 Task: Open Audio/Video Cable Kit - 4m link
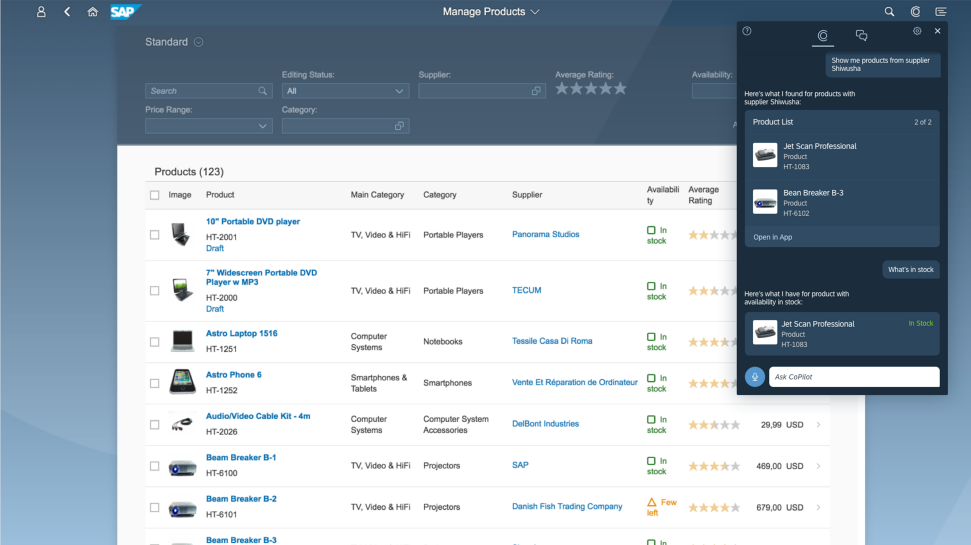(x=258, y=416)
